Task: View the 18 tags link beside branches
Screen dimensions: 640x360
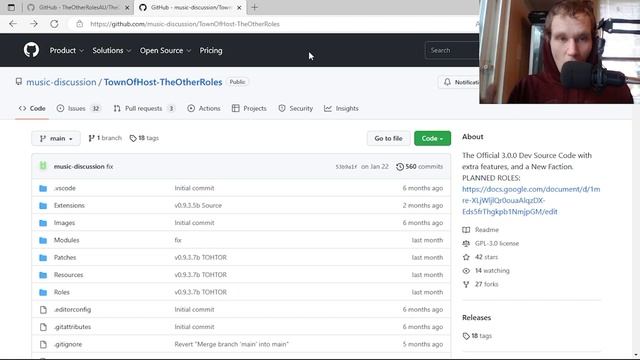Action: [x=144, y=138]
